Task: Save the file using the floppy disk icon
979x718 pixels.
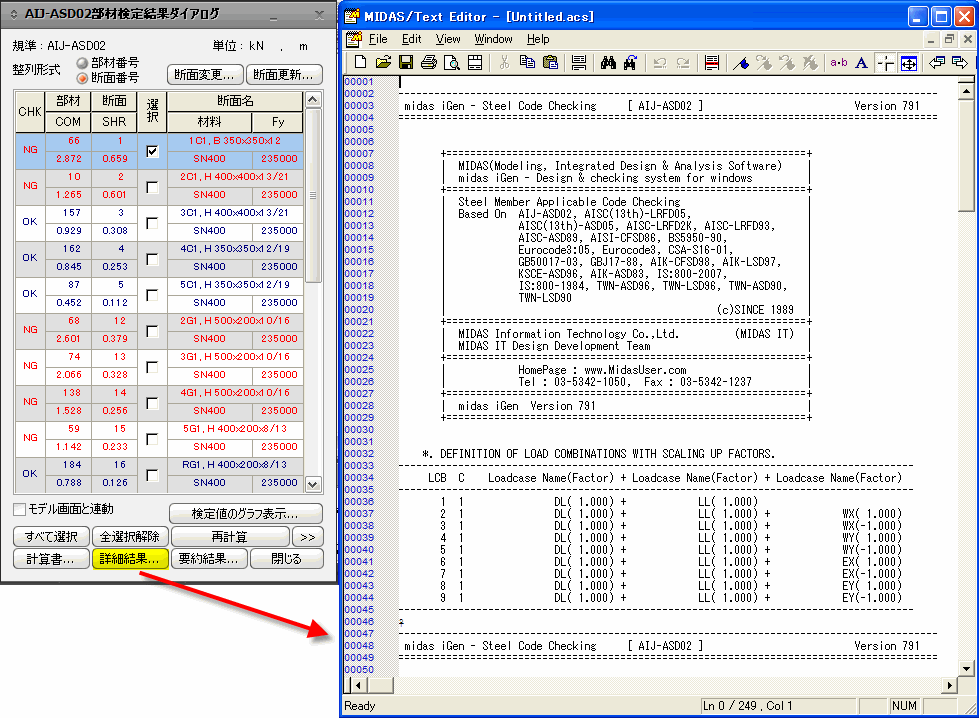Action: coord(406,62)
